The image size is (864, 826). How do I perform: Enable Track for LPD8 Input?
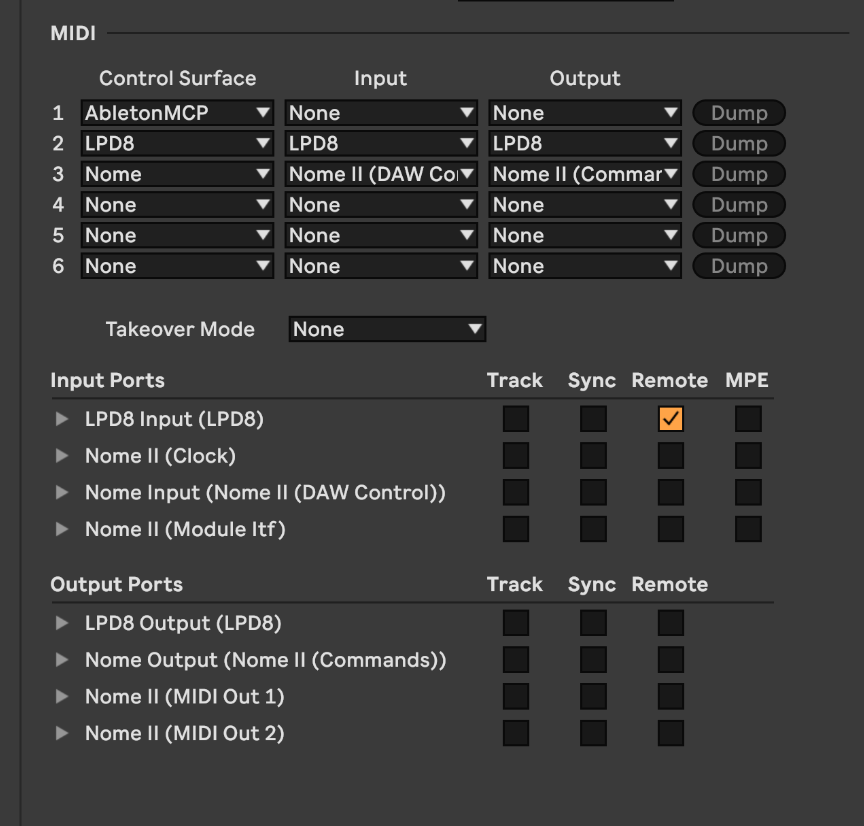(x=516, y=419)
